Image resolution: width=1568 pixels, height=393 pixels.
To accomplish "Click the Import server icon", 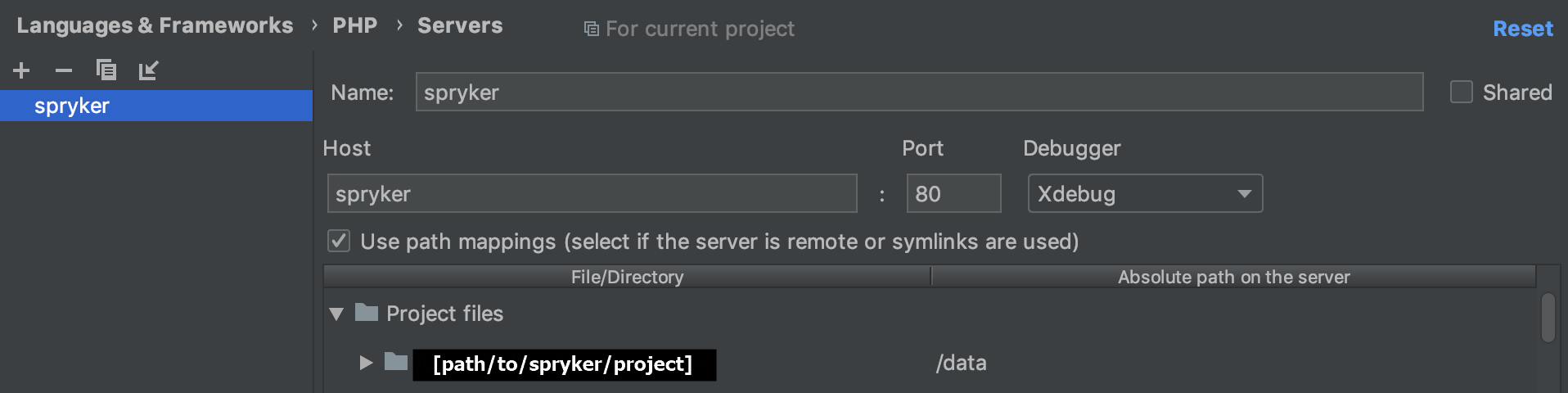I will [148, 70].
